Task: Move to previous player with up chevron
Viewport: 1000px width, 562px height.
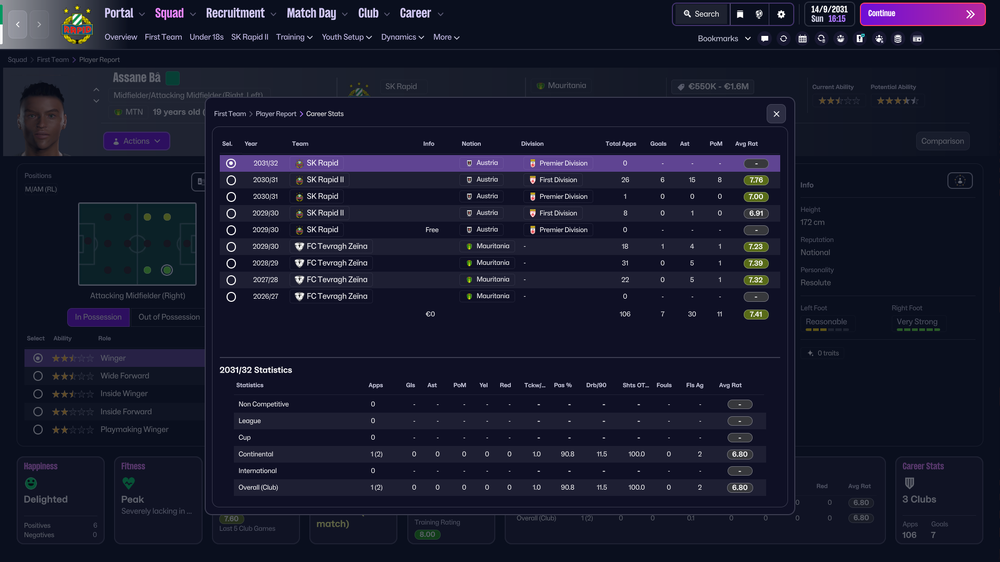Action: 96,90
